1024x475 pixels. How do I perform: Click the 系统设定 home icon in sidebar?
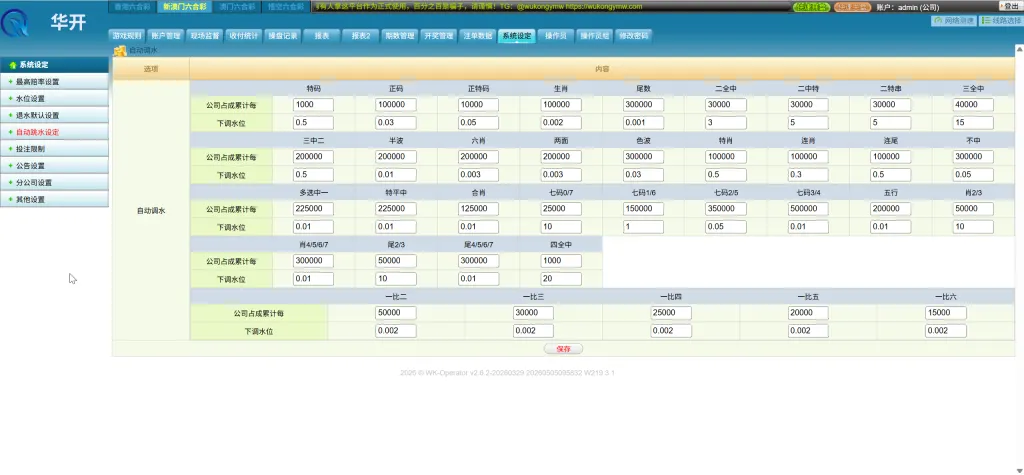(x=12, y=65)
